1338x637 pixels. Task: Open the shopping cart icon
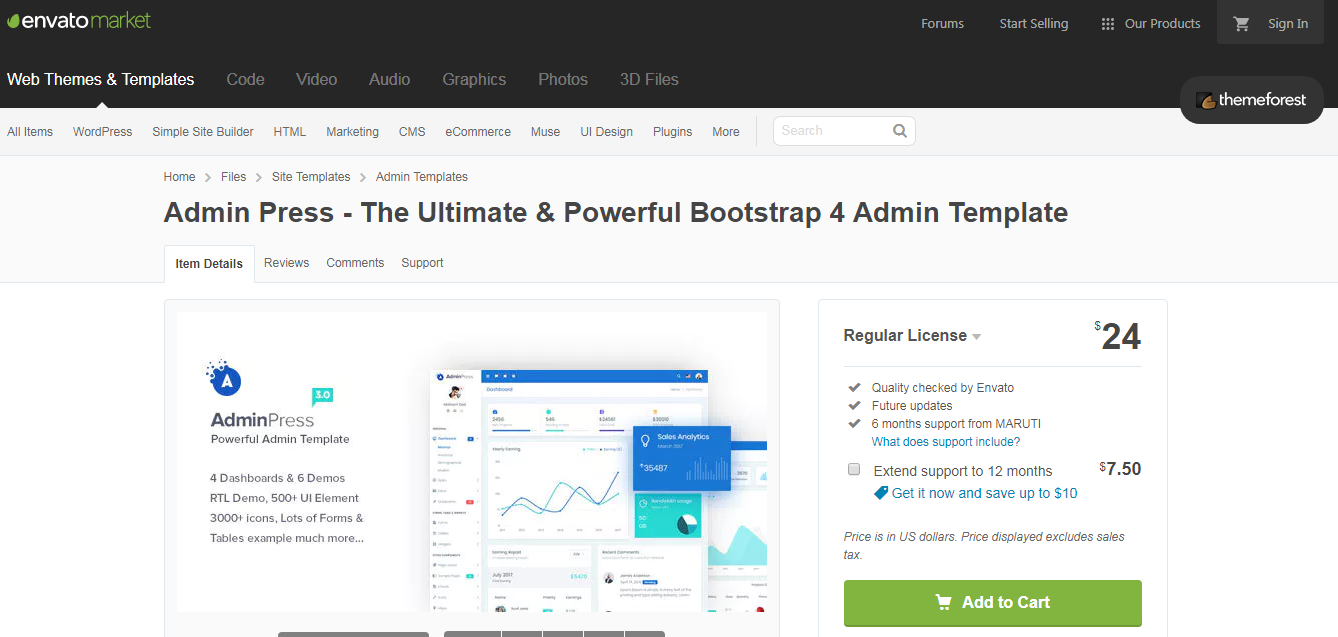pyautogui.click(x=1242, y=24)
